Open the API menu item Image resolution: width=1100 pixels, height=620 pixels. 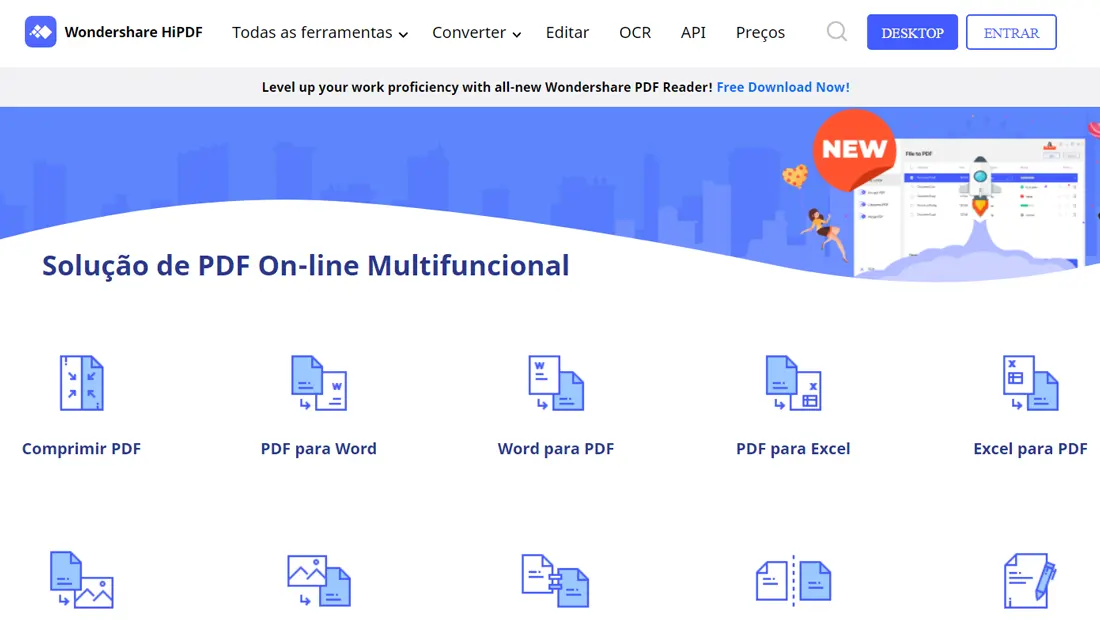point(693,32)
